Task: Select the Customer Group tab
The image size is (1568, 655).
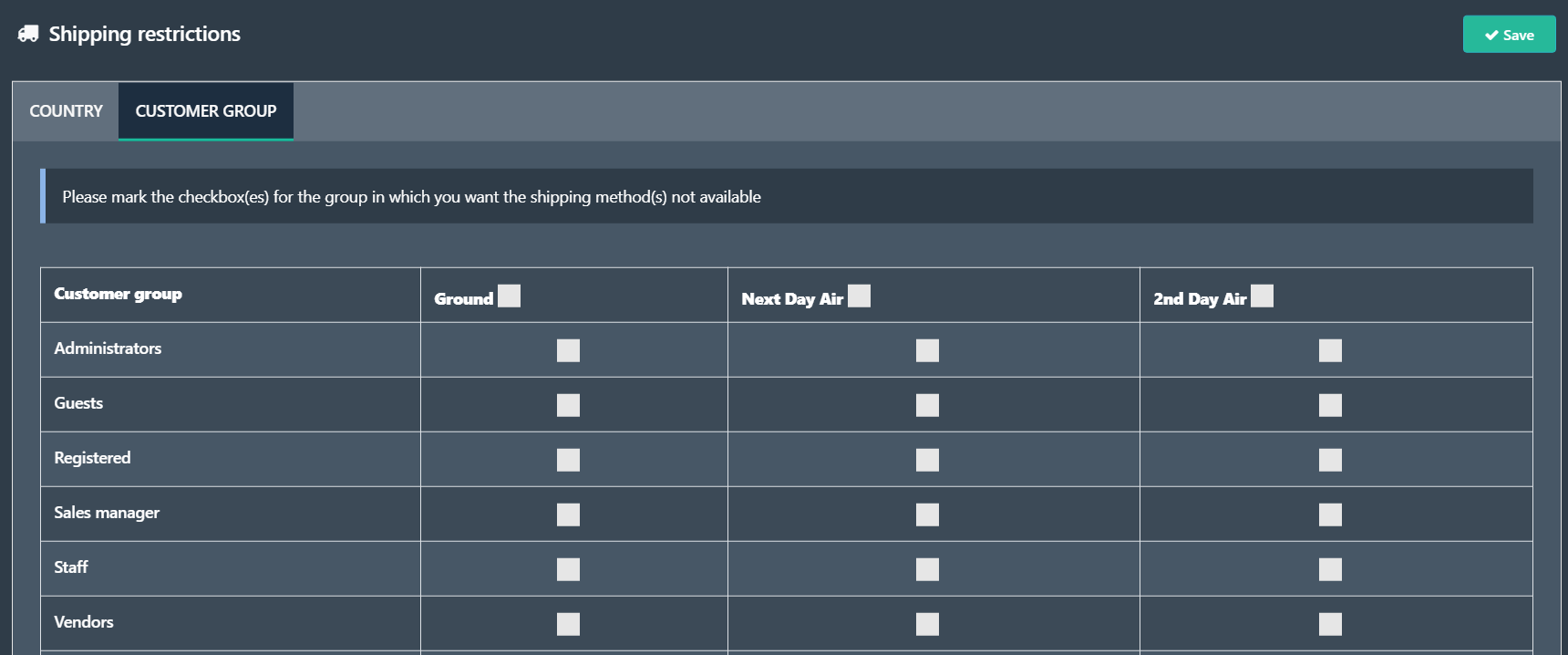Action: tap(206, 111)
